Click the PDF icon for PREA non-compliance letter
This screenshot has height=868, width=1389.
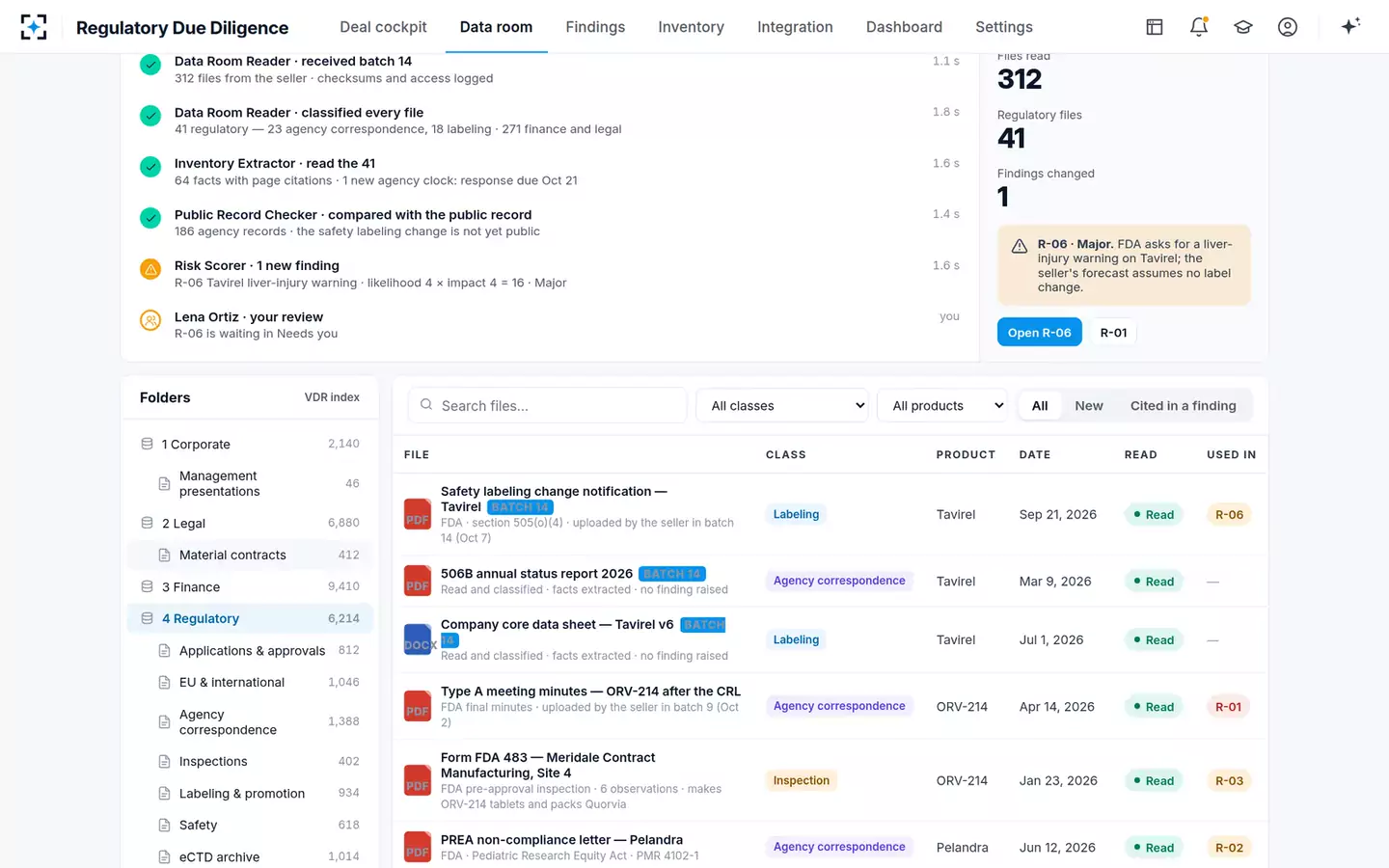pyautogui.click(x=418, y=847)
